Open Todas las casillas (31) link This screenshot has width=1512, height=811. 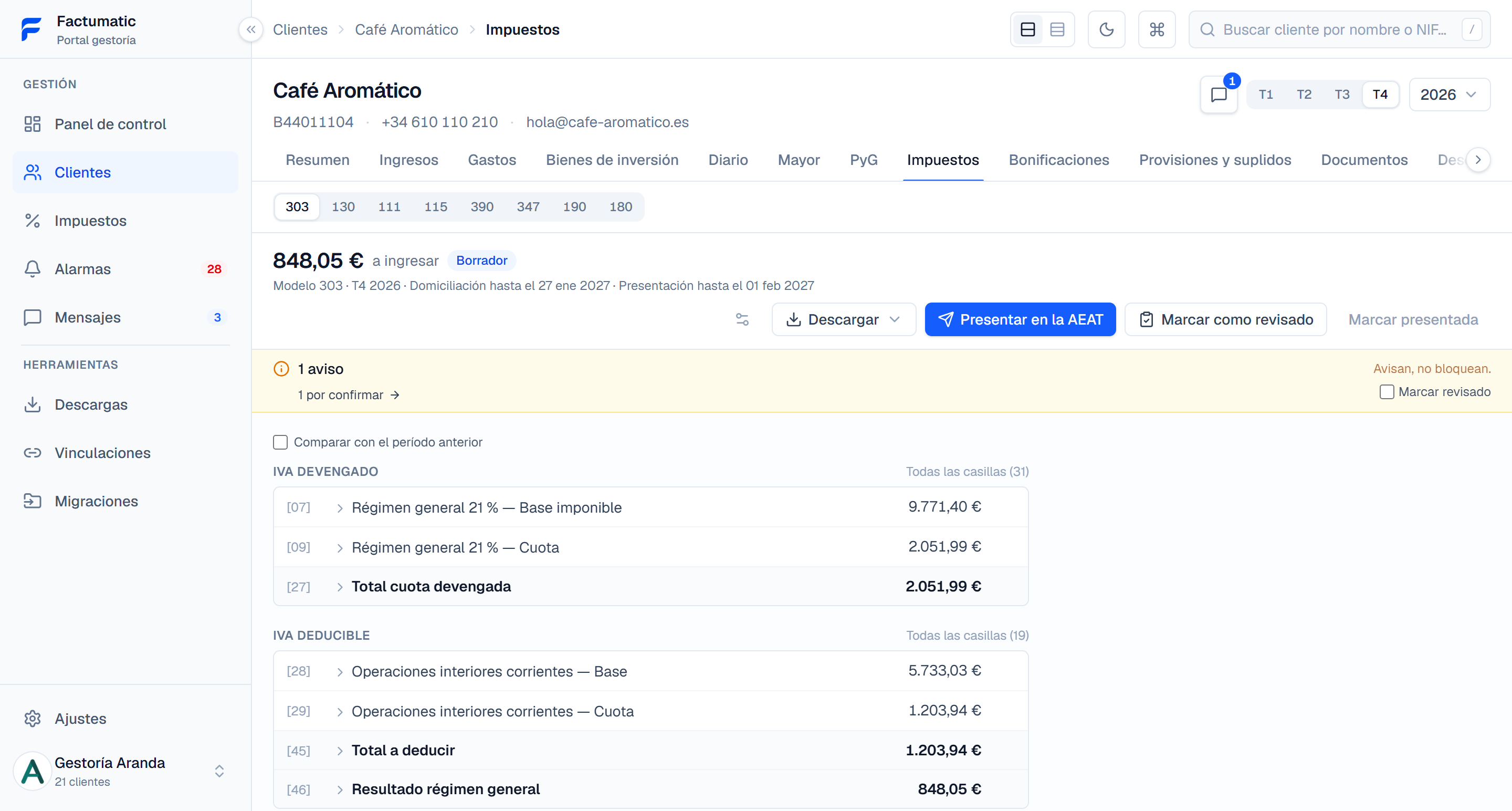tap(967, 472)
